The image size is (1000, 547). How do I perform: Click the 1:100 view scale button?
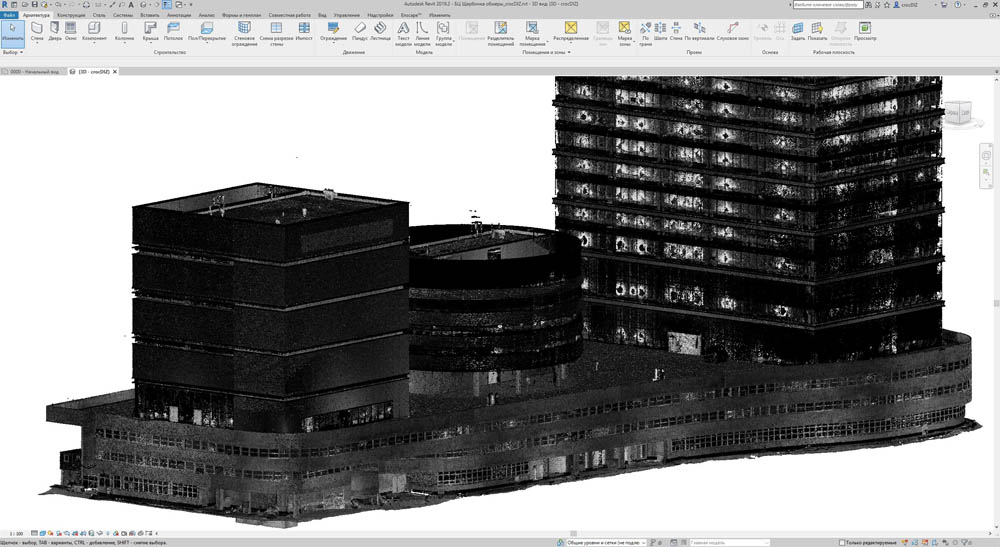[17, 534]
